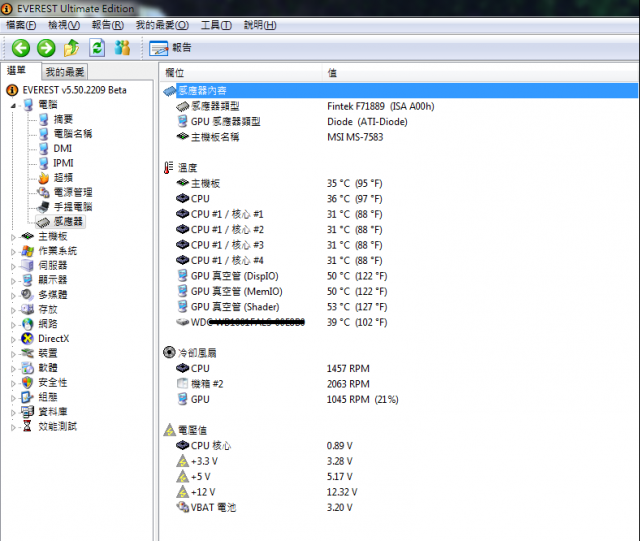The height and width of the screenshot is (541, 640).
Task: Click the WDC hard drive icon
Action: point(182,322)
